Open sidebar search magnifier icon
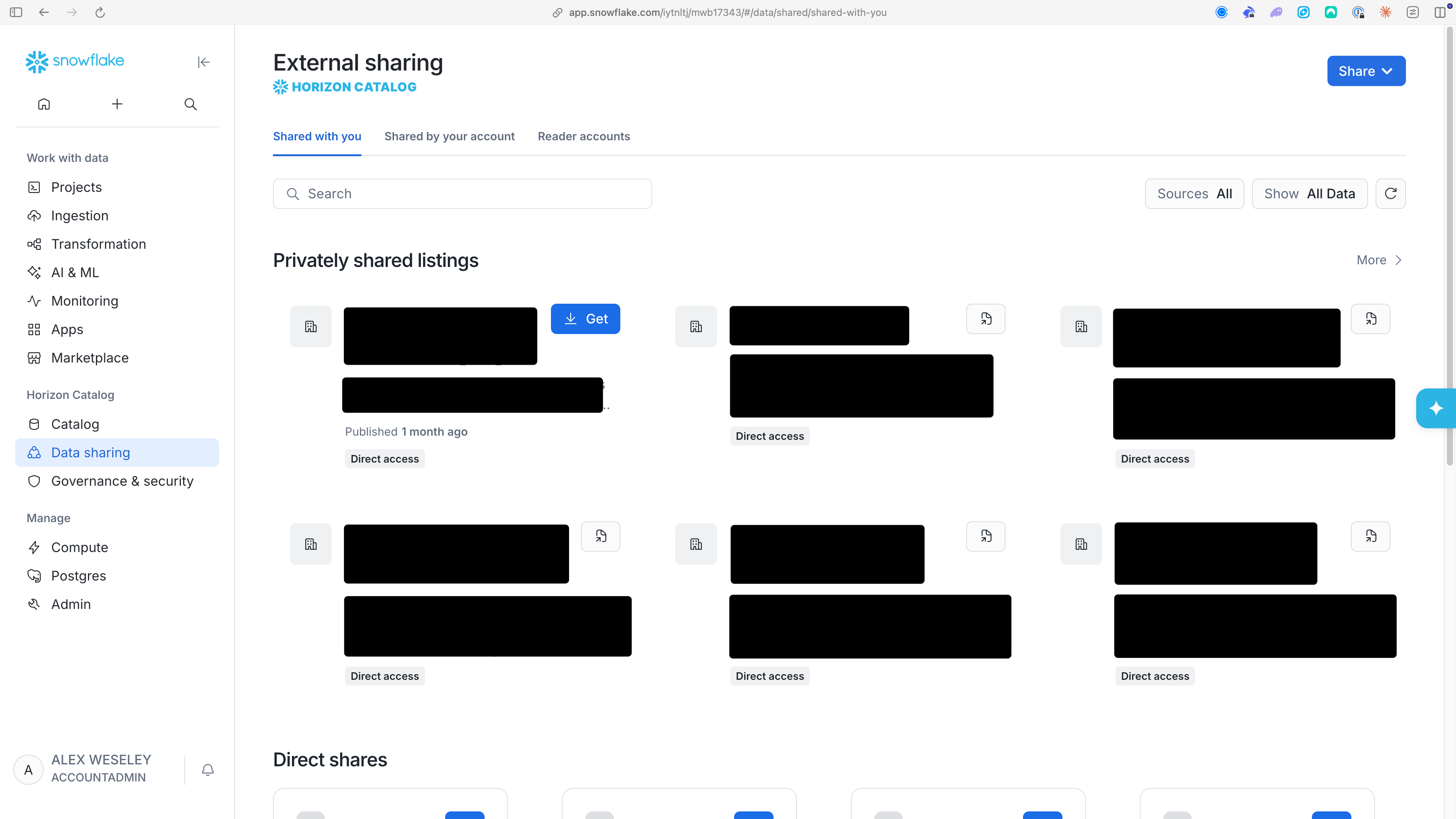This screenshot has height=819, width=1456. [190, 104]
